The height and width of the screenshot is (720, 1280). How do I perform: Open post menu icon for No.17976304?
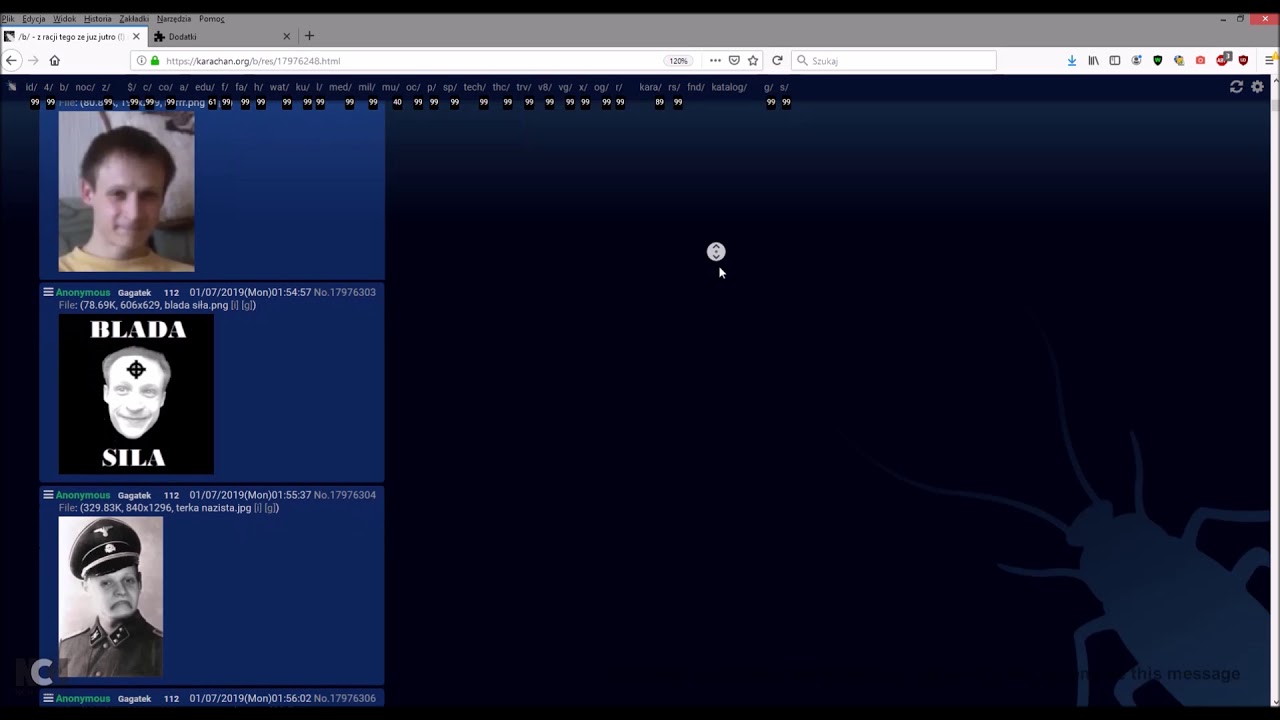click(x=48, y=495)
